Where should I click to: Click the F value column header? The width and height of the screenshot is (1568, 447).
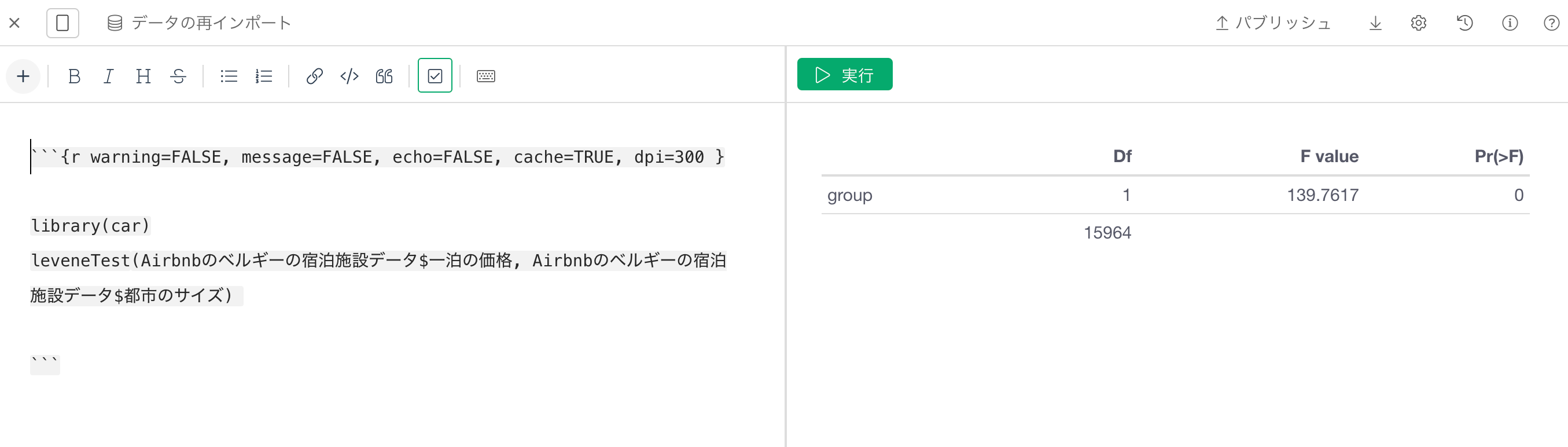1329,156
